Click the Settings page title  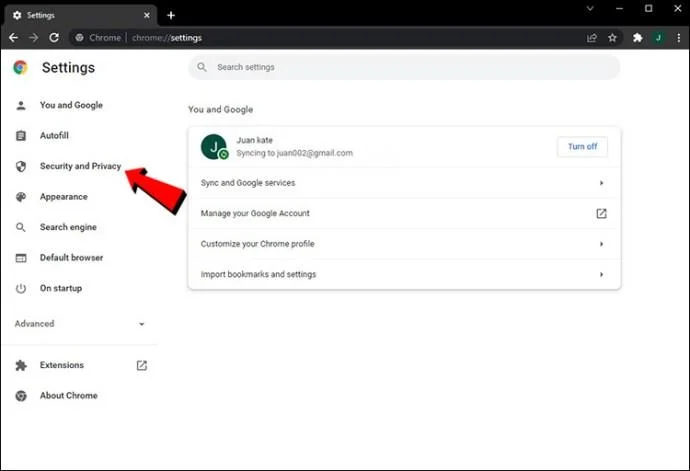pos(68,67)
